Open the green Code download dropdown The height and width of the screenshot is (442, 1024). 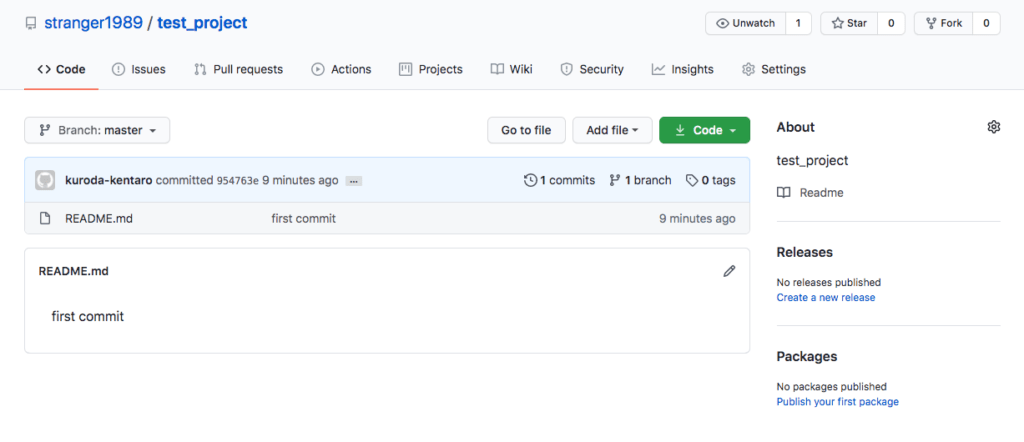coord(705,130)
